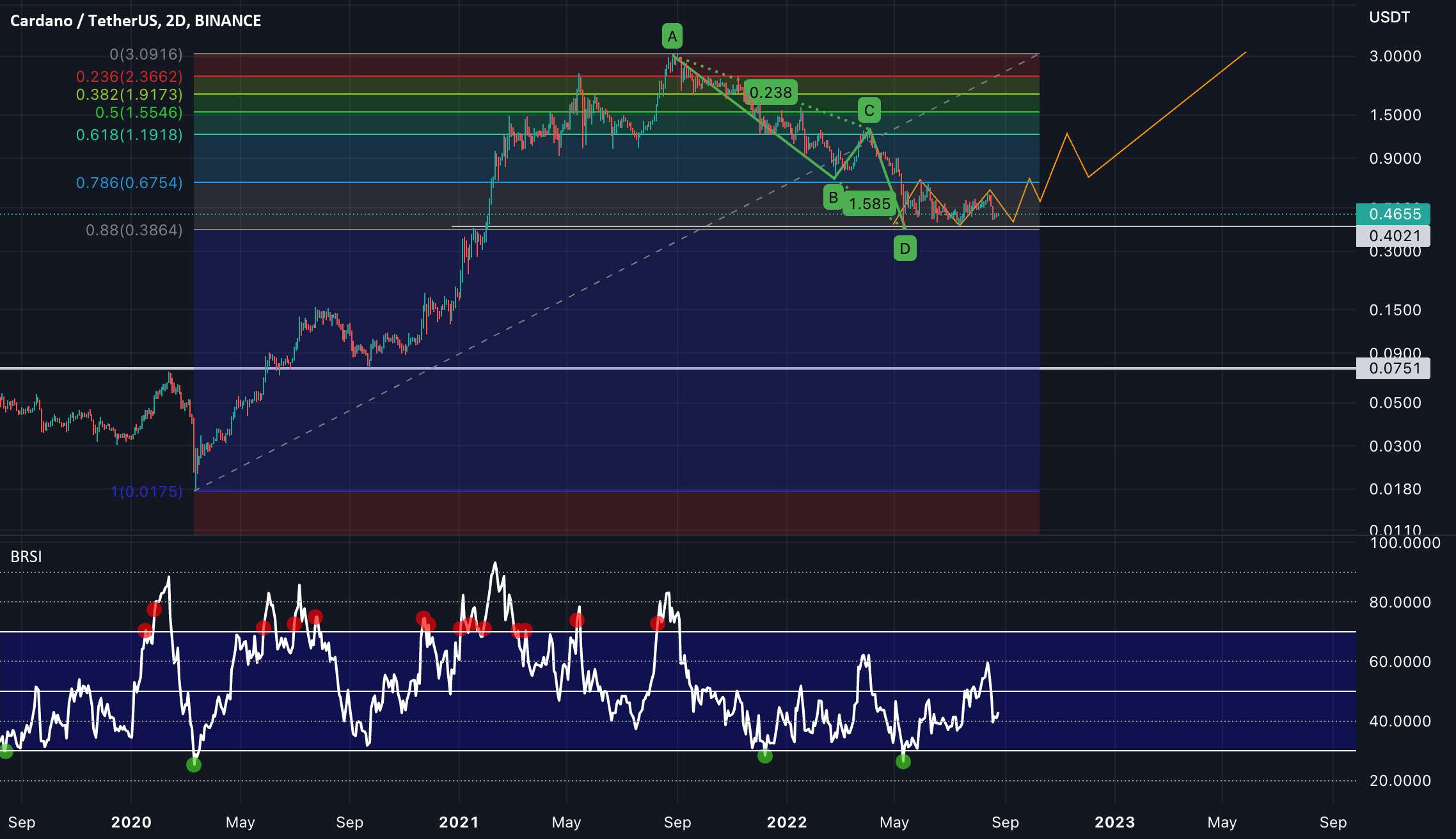This screenshot has height=839, width=1456.
Task: Click the 0.4021 price axis tag
Action: (x=1393, y=236)
